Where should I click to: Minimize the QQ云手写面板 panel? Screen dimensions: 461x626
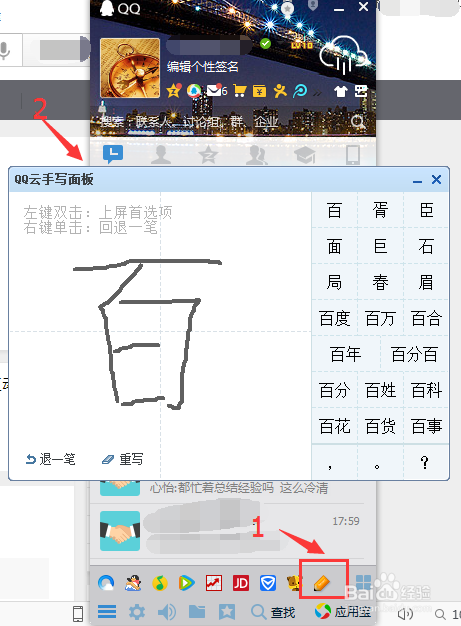[x=417, y=180]
